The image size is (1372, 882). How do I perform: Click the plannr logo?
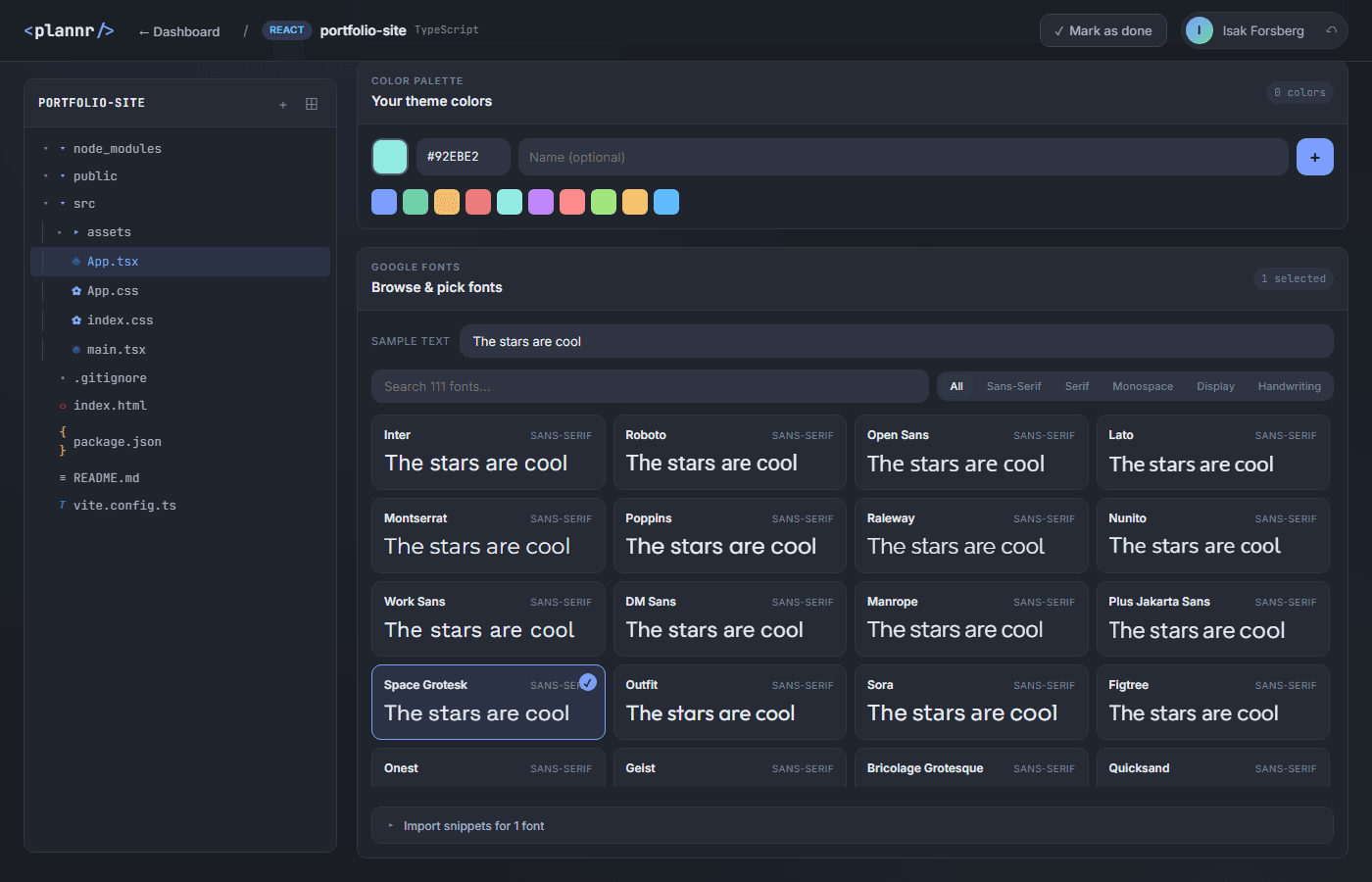[69, 30]
